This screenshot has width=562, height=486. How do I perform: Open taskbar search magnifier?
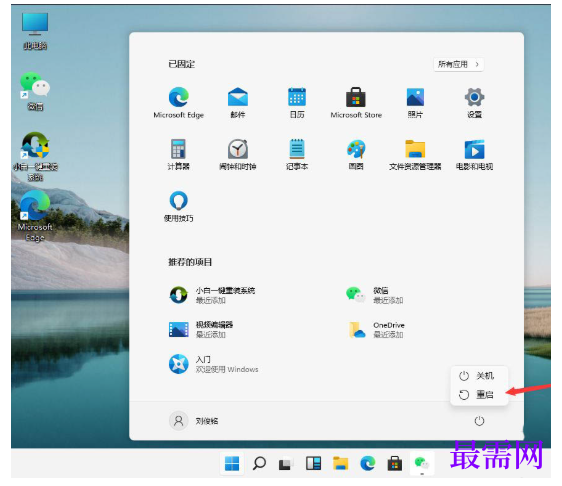(x=259, y=463)
